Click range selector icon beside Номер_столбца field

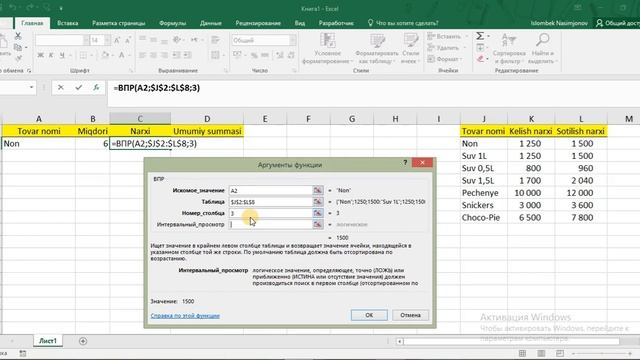point(318,213)
